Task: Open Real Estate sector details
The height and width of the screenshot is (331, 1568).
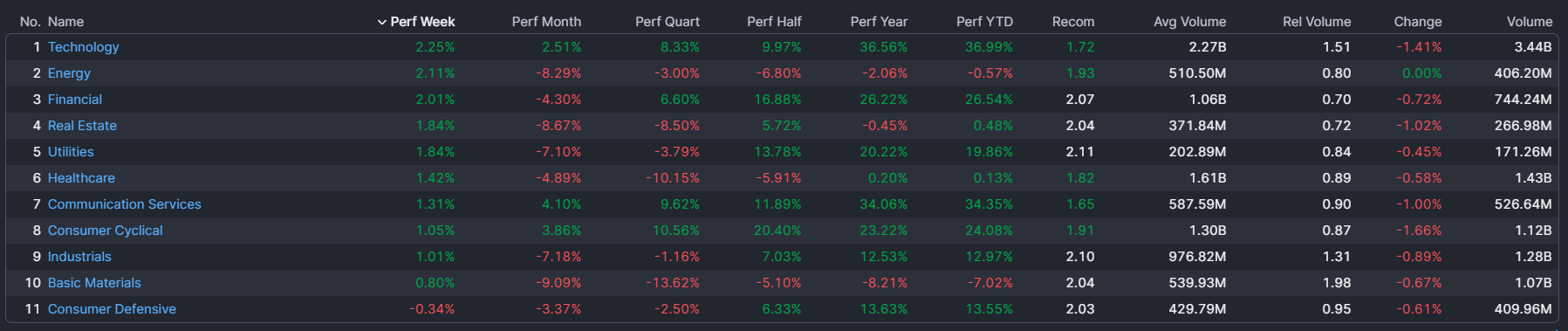Action: pos(82,126)
